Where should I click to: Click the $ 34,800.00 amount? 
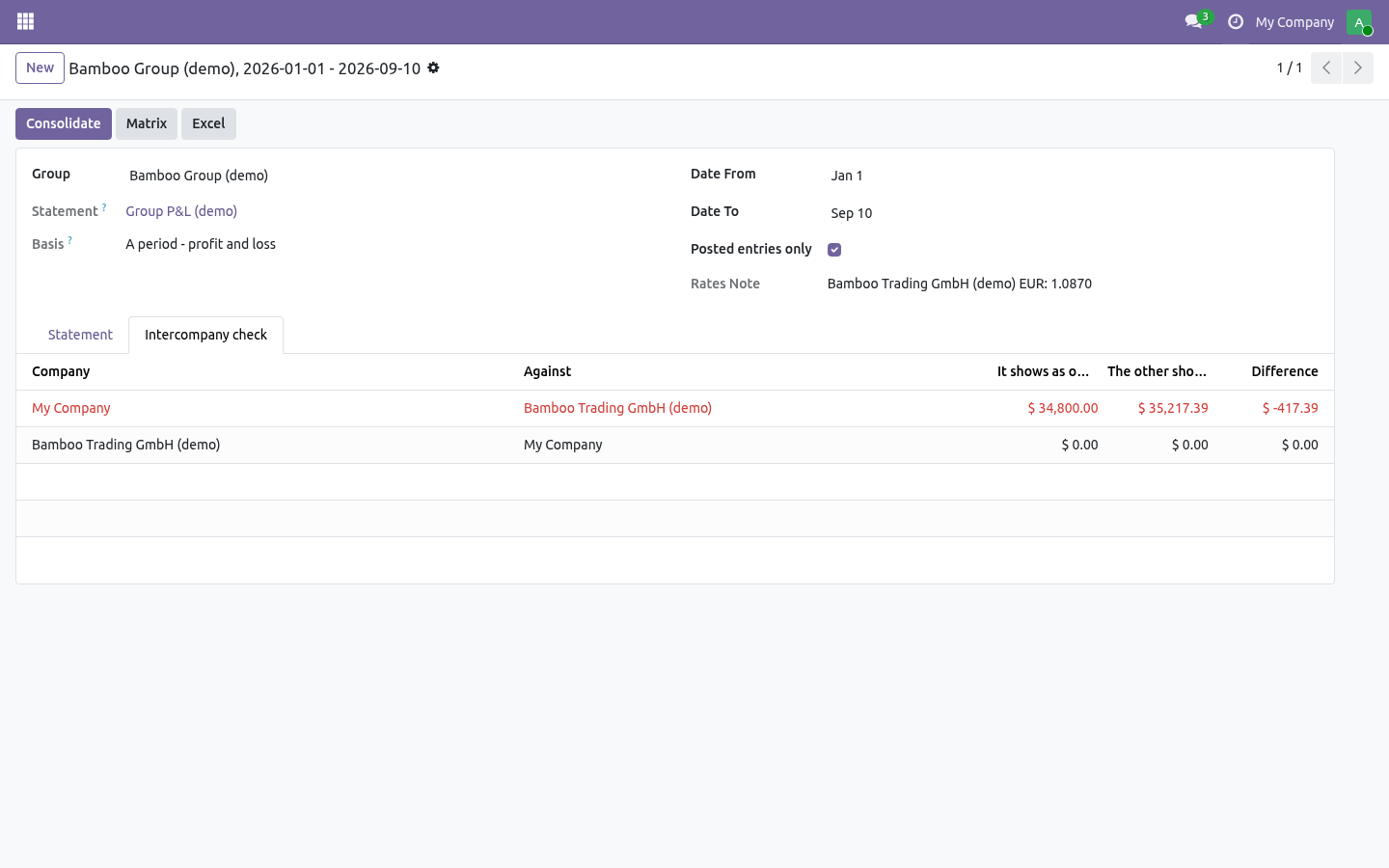(1062, 408)
